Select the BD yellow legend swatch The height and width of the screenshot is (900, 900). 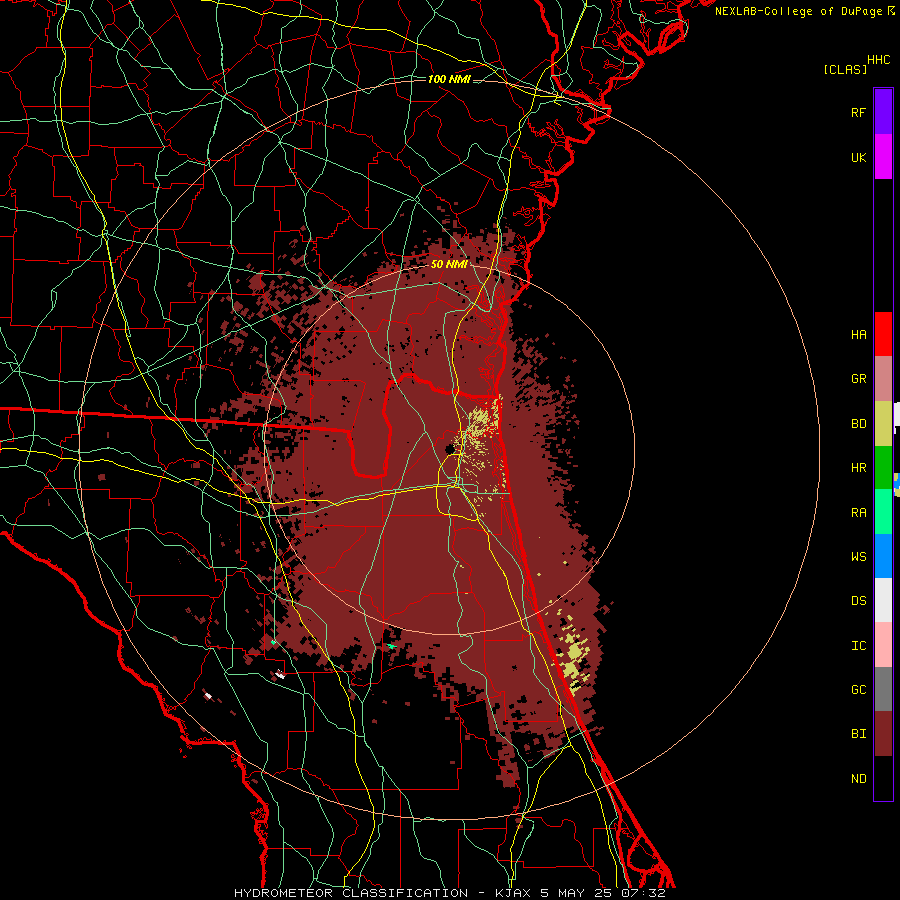[883, 424]
